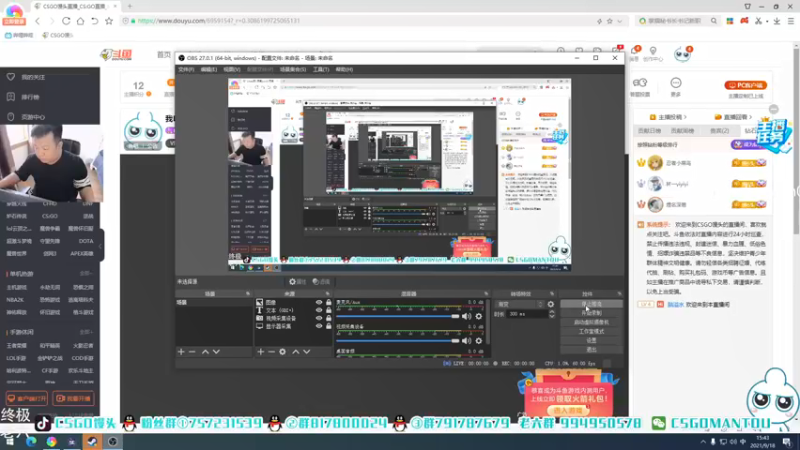Remove the selected scene with the minus icon
The image size is (800, 450).
tap(192, 352)
